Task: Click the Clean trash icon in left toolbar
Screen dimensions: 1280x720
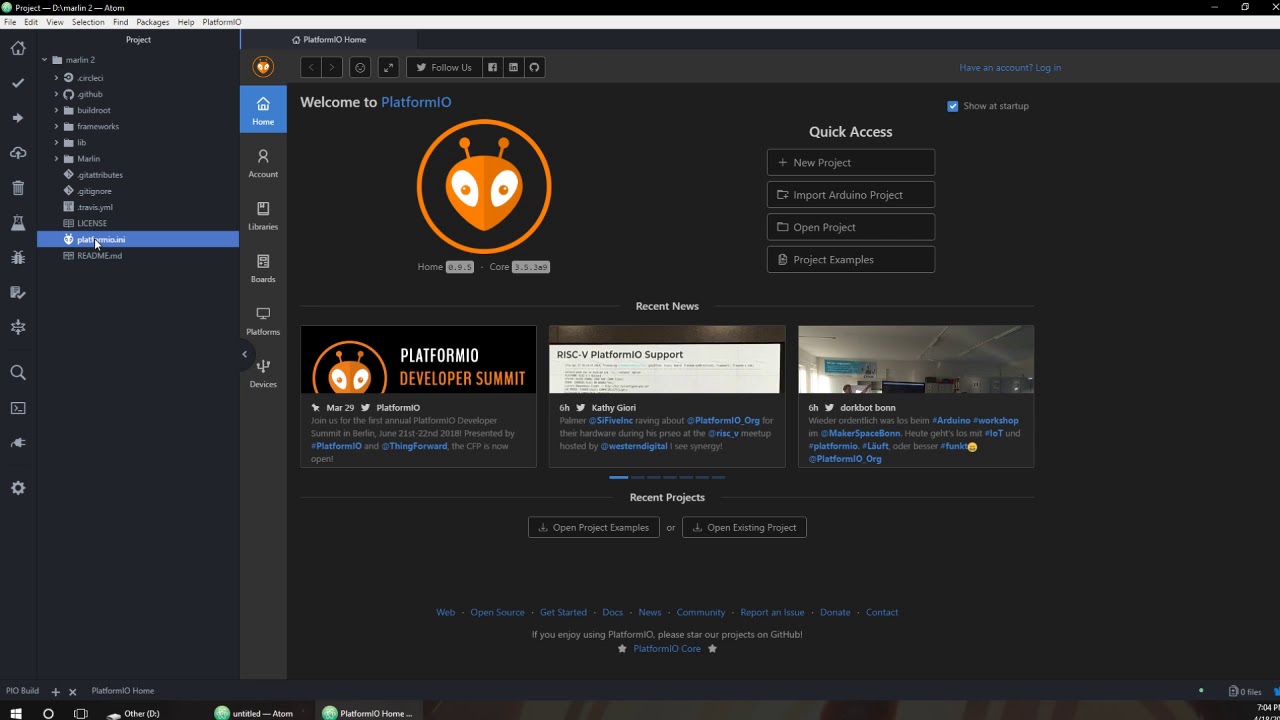Action: click(18, 188)
